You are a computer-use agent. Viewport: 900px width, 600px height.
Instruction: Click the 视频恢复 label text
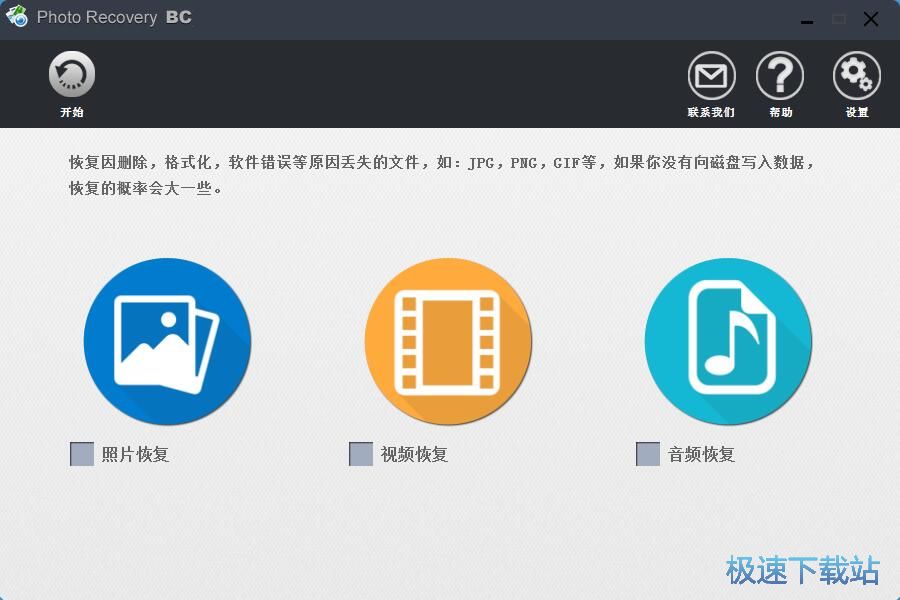[414, 454]
